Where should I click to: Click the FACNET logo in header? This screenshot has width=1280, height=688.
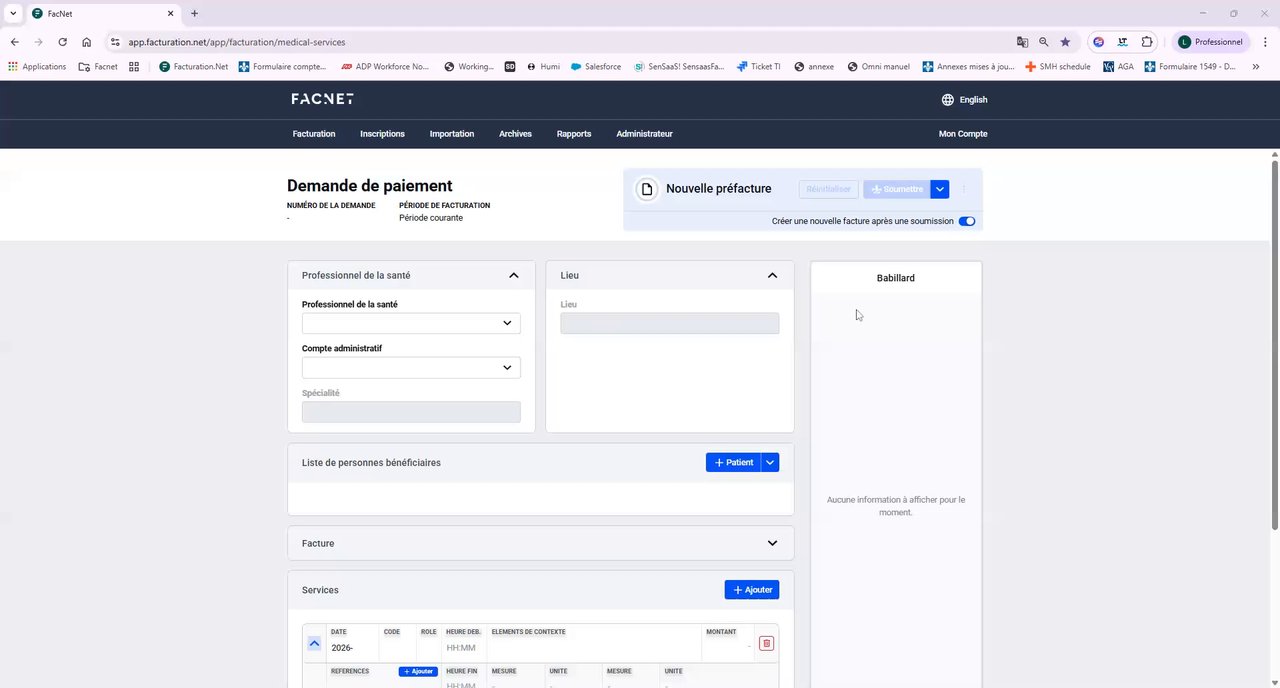322,99
